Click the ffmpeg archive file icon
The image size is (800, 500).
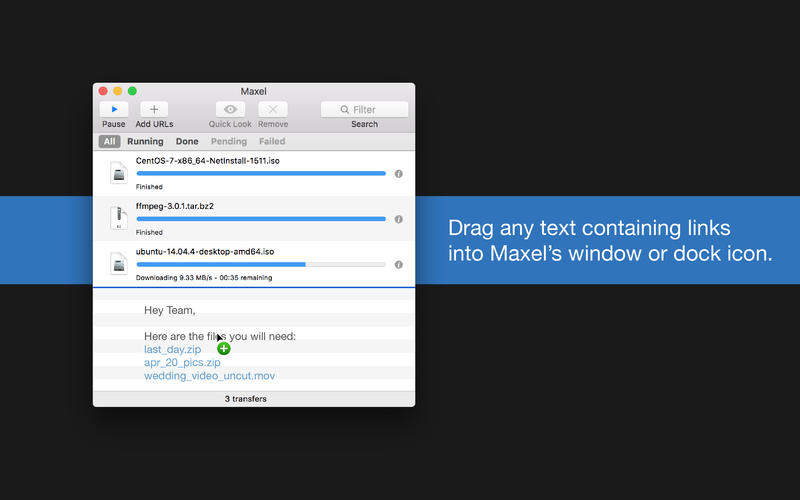pyautogui.click(x=119, y=218)
